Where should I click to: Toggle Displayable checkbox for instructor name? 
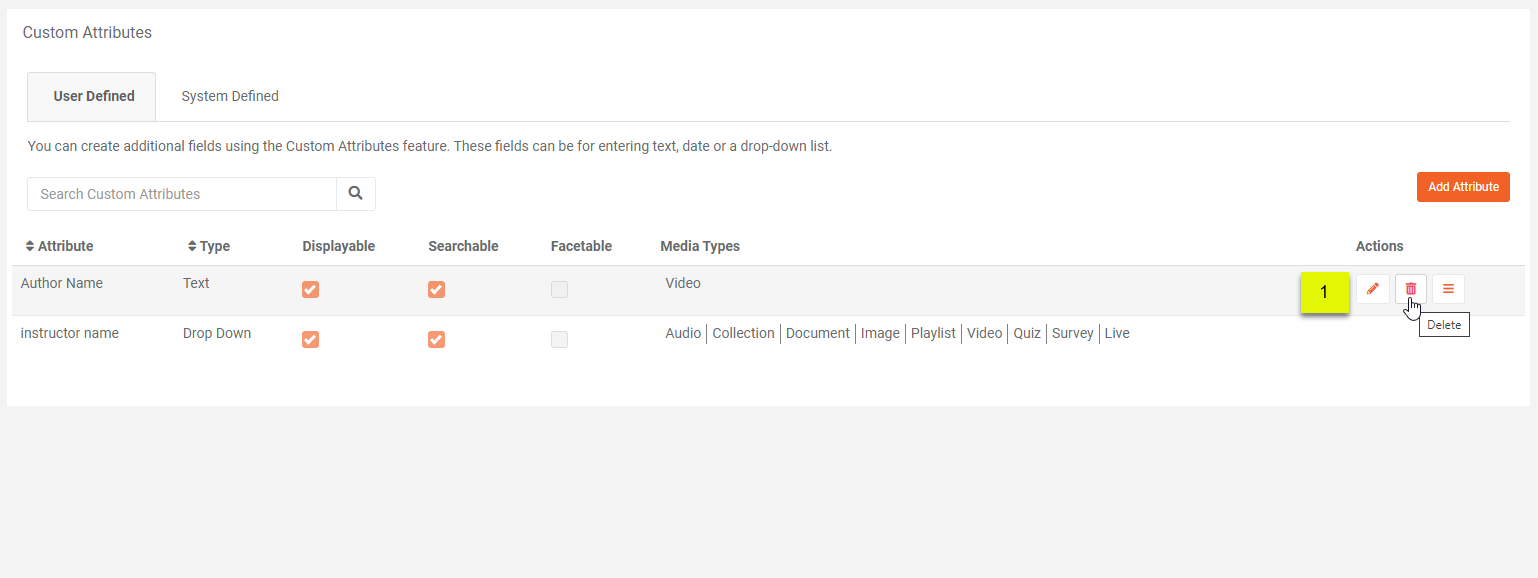(310, 340)
